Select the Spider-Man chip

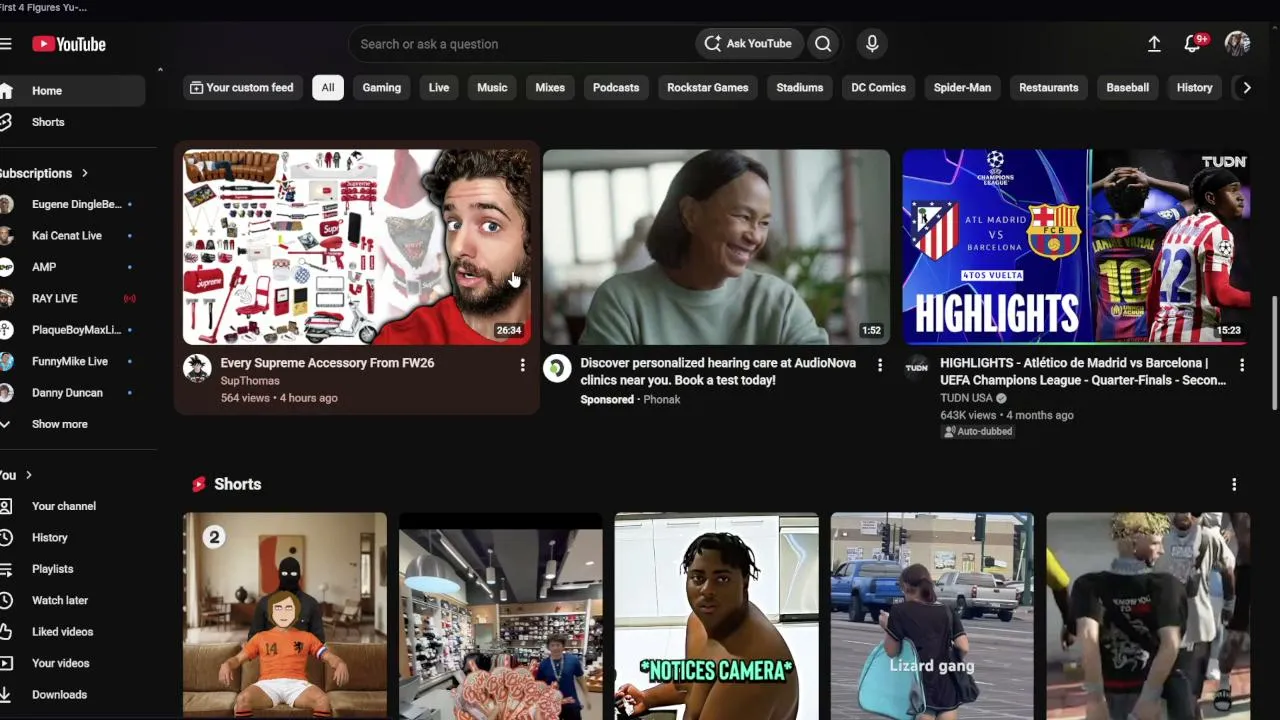[x=962, y=88]
